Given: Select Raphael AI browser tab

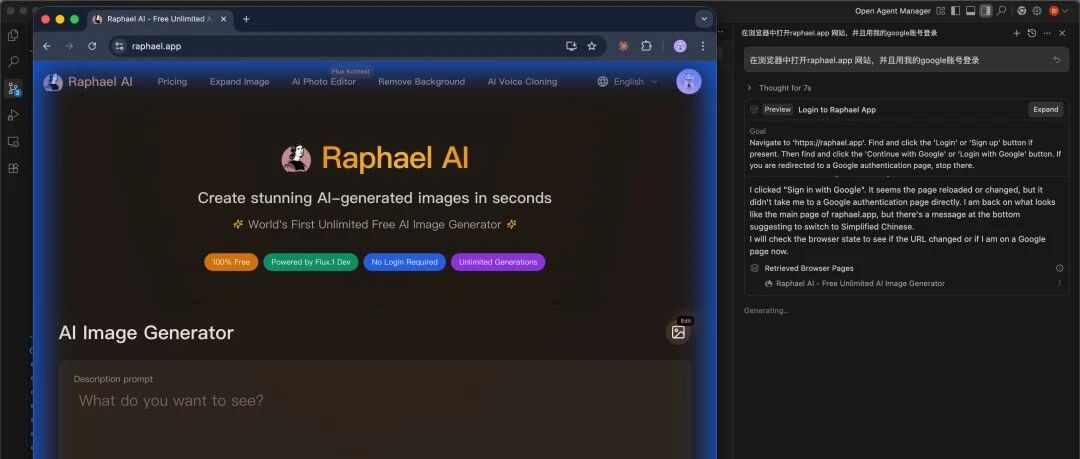Looking at the screenshot, I should coord(160,19).
